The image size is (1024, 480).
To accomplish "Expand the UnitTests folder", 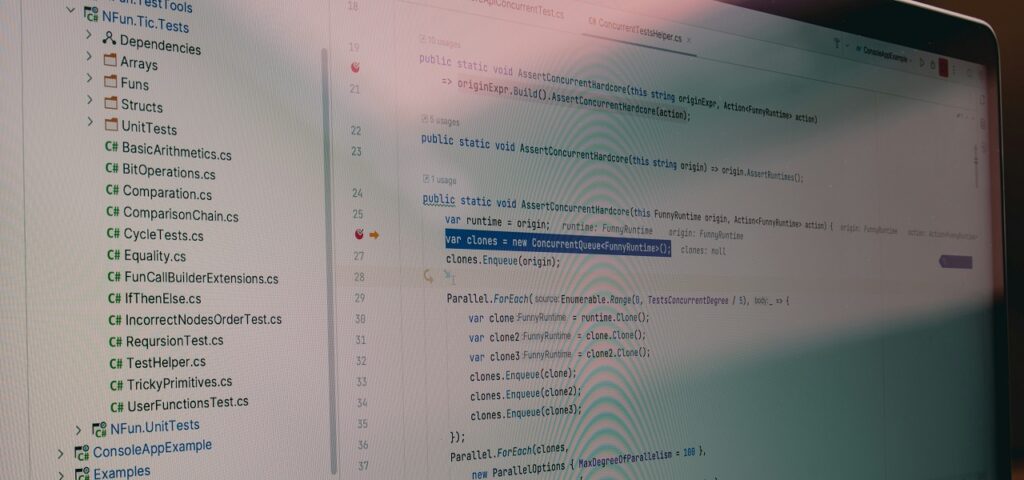I will pos(91,122).
